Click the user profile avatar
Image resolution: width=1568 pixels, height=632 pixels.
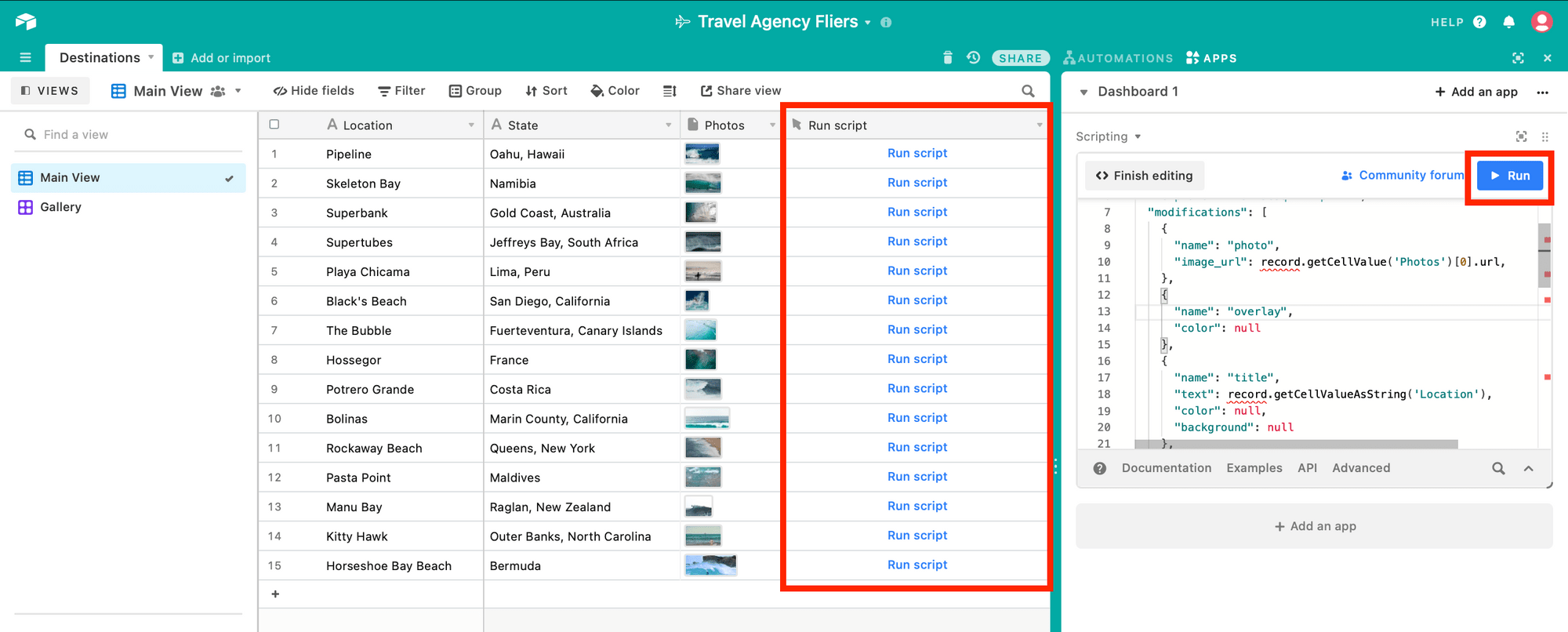click(1541, 22)
